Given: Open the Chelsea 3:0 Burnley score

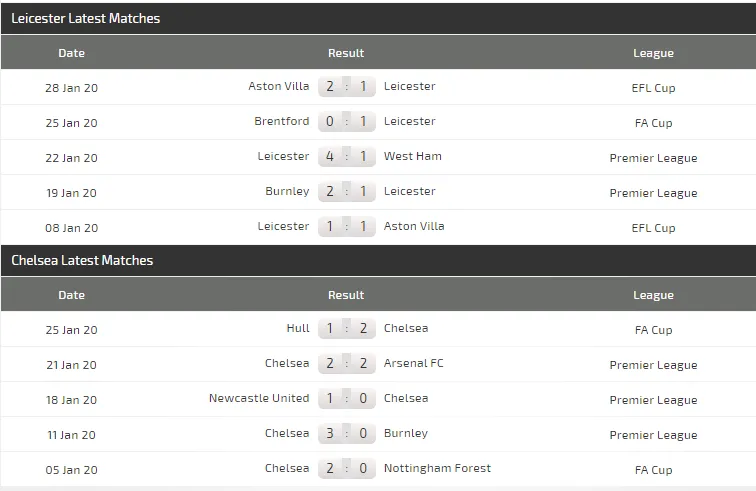Looking at the screenshot, I should point(346,433).
